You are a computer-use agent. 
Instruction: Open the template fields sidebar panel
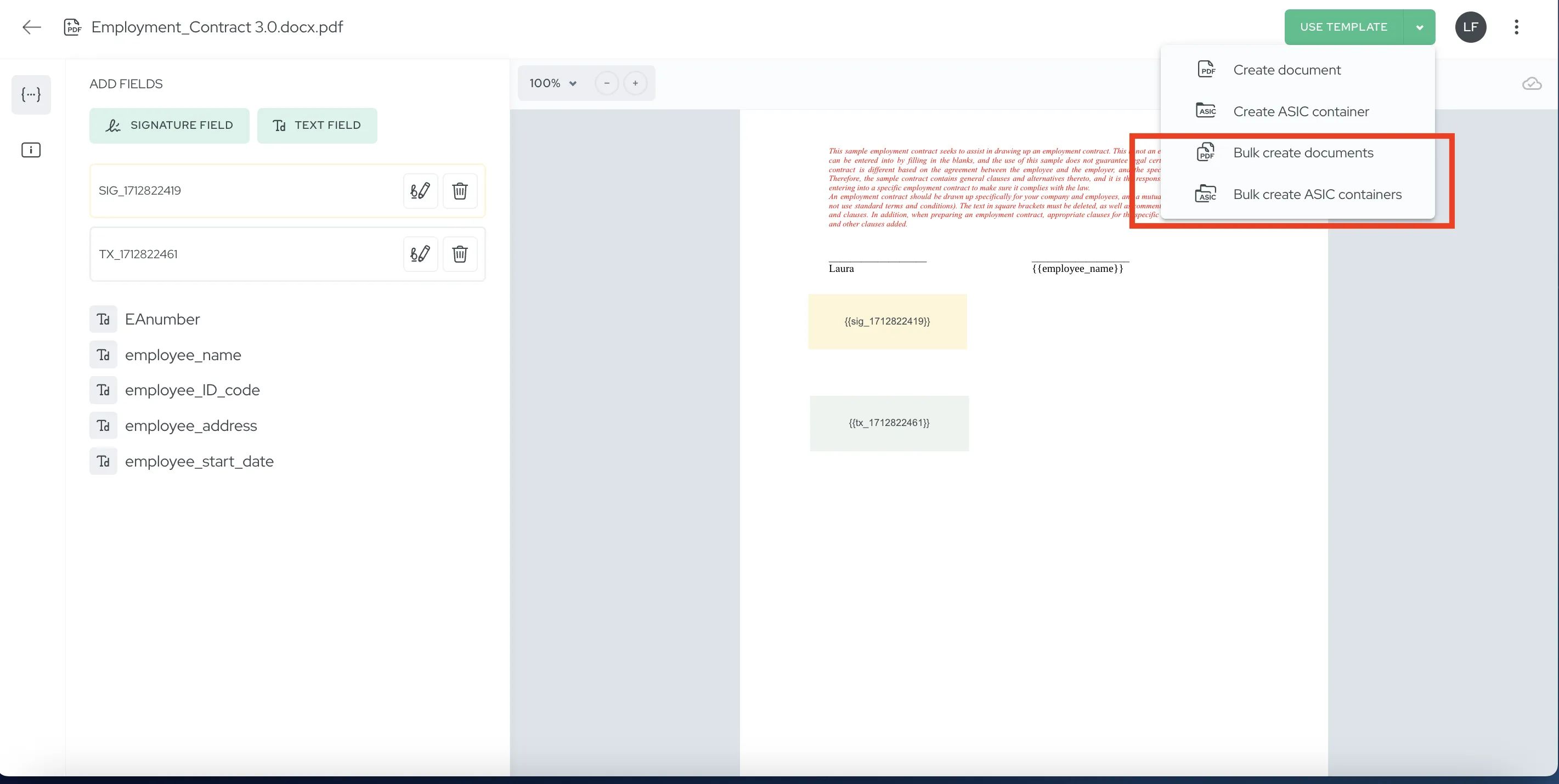tap(31, 94)
